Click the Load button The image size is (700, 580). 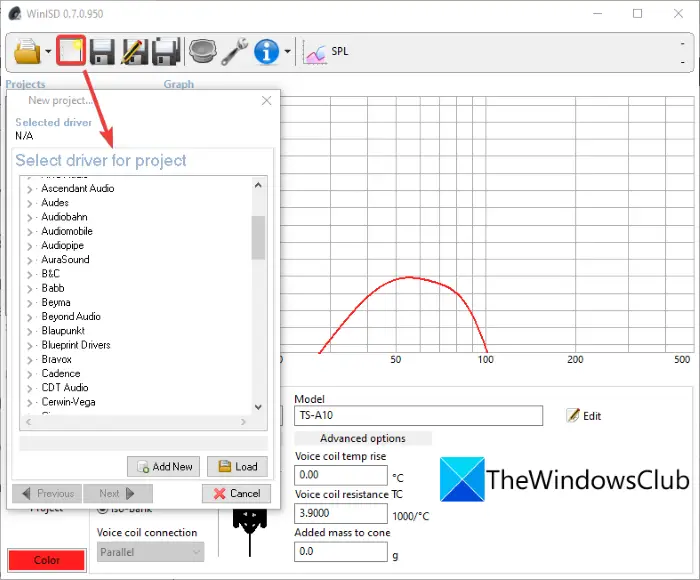[x=238, y=467]
